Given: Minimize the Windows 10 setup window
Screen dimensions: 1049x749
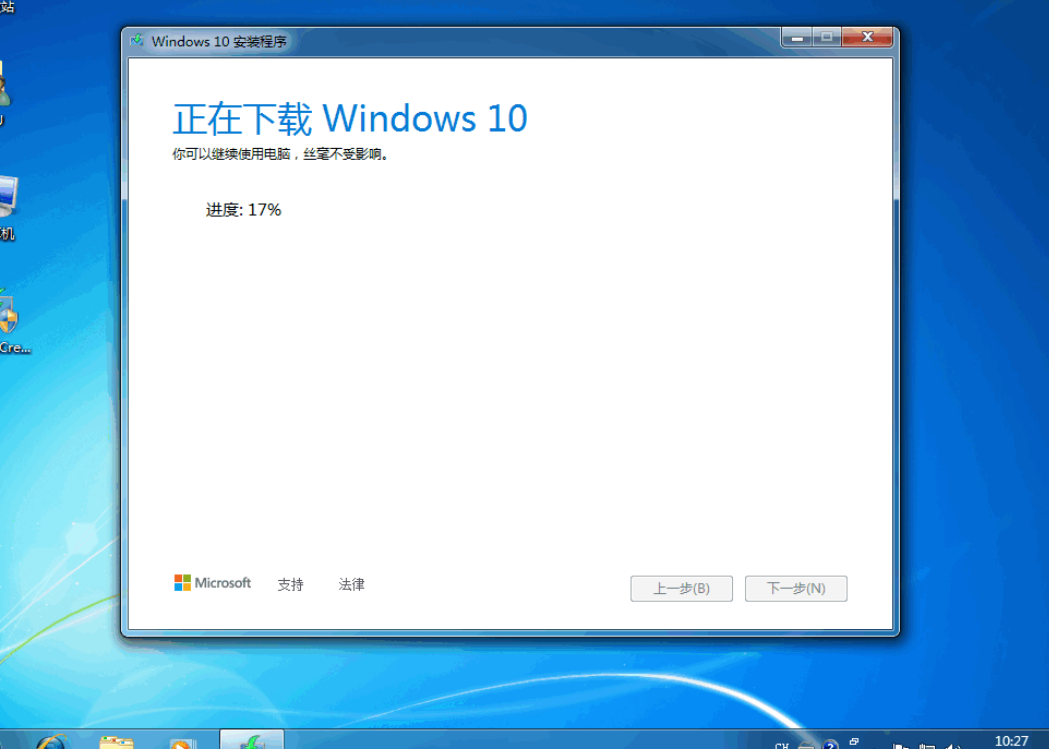Looking at the screenshot, I should 797,37.
